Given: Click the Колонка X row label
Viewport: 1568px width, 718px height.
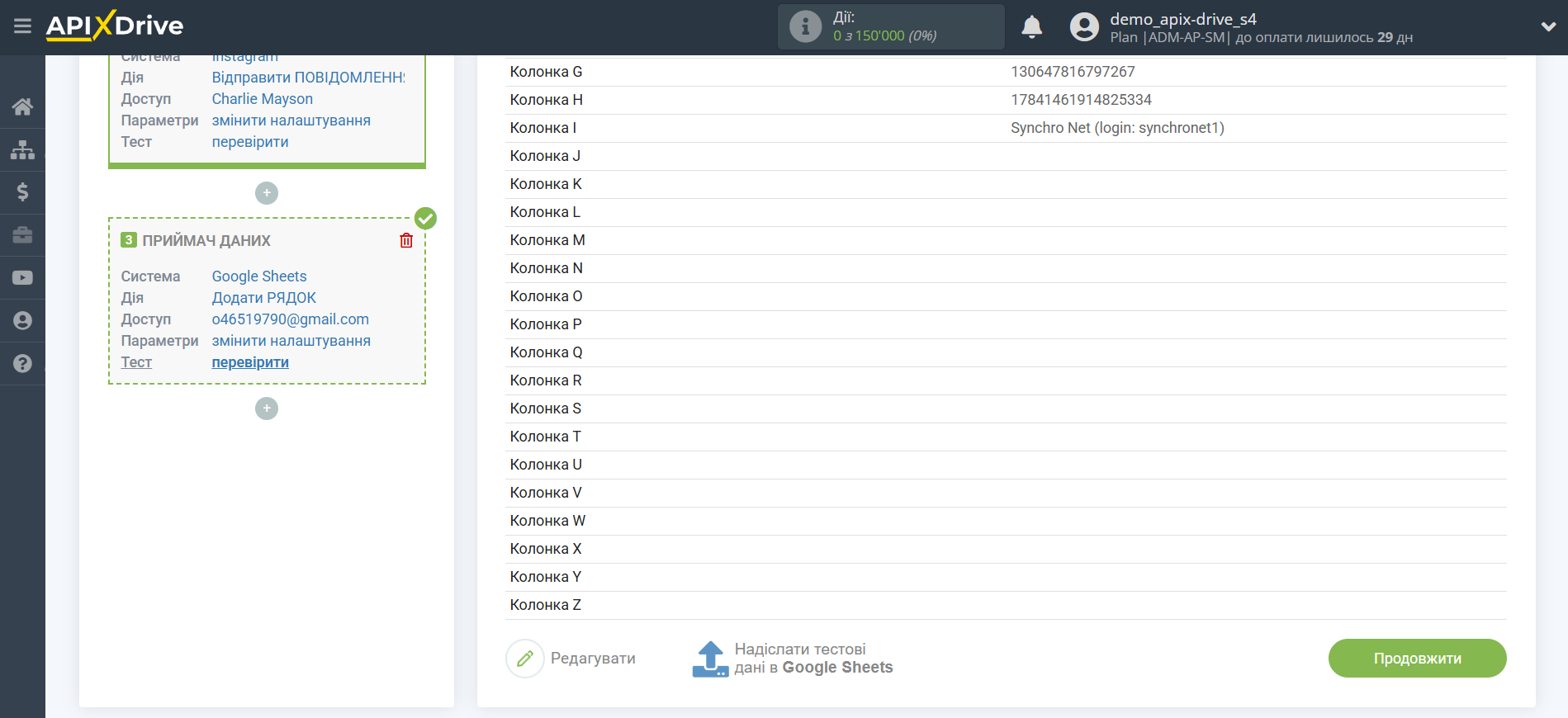Looking at the screenshot, I should point(546,549).
